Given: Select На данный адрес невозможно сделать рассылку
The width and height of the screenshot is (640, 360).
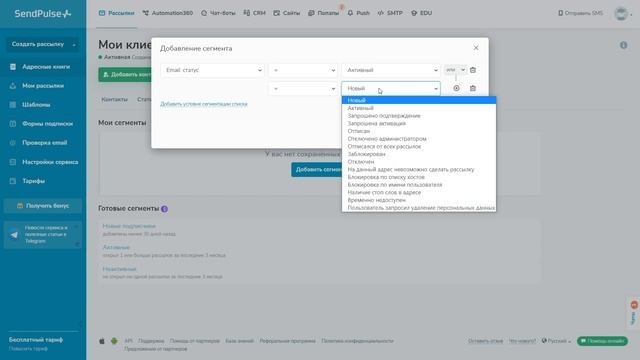Looking at the screenshot, I should click(419, 169).
